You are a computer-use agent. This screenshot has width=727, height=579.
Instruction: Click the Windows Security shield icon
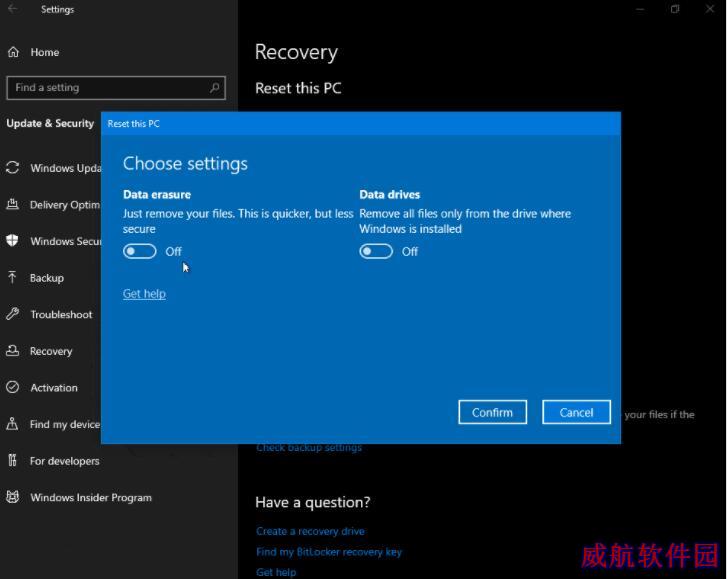pyautogui.click(x=13, y=241)
